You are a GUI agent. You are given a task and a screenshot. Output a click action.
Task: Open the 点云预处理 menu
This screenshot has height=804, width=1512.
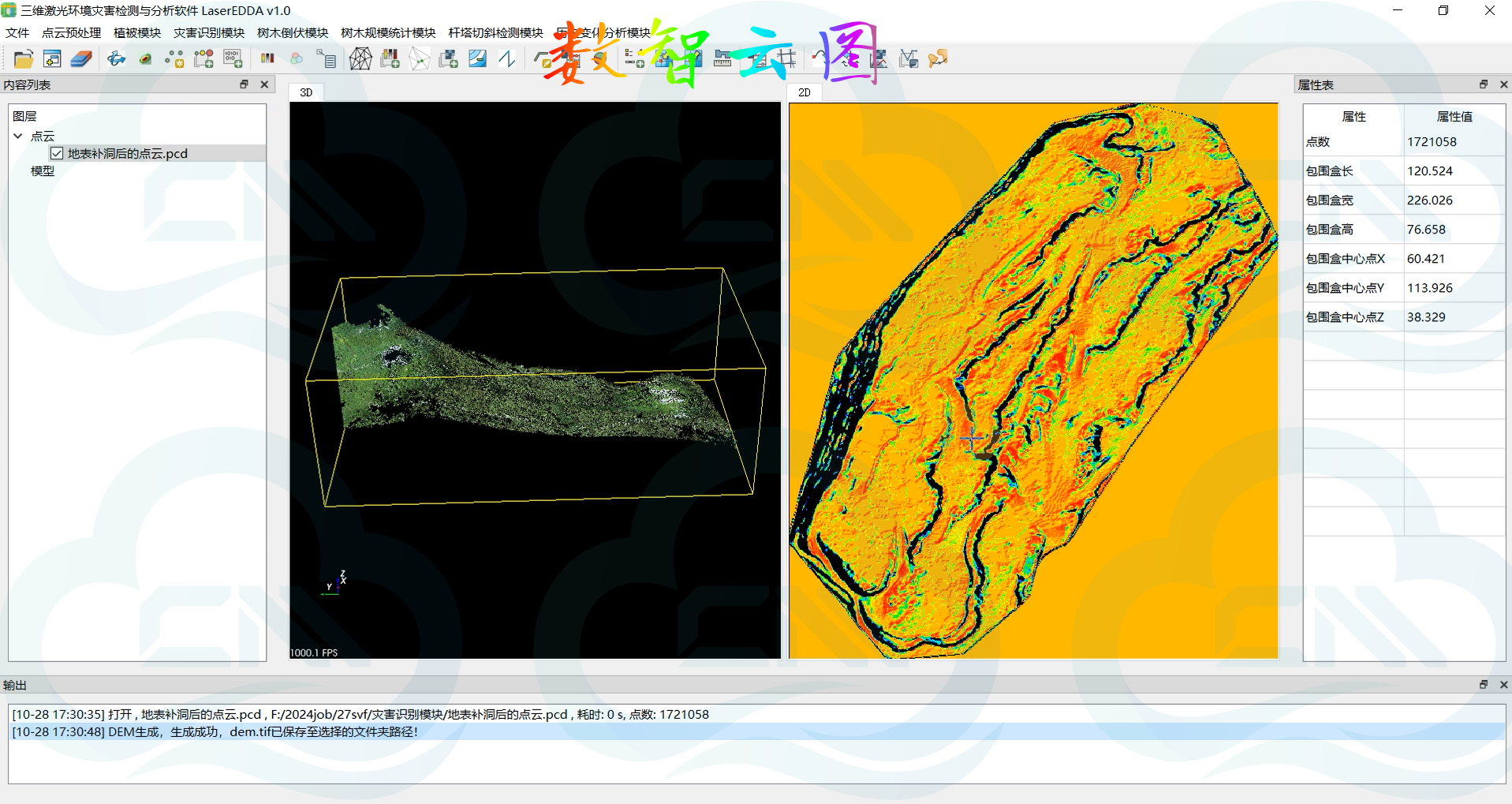point(71,33)
